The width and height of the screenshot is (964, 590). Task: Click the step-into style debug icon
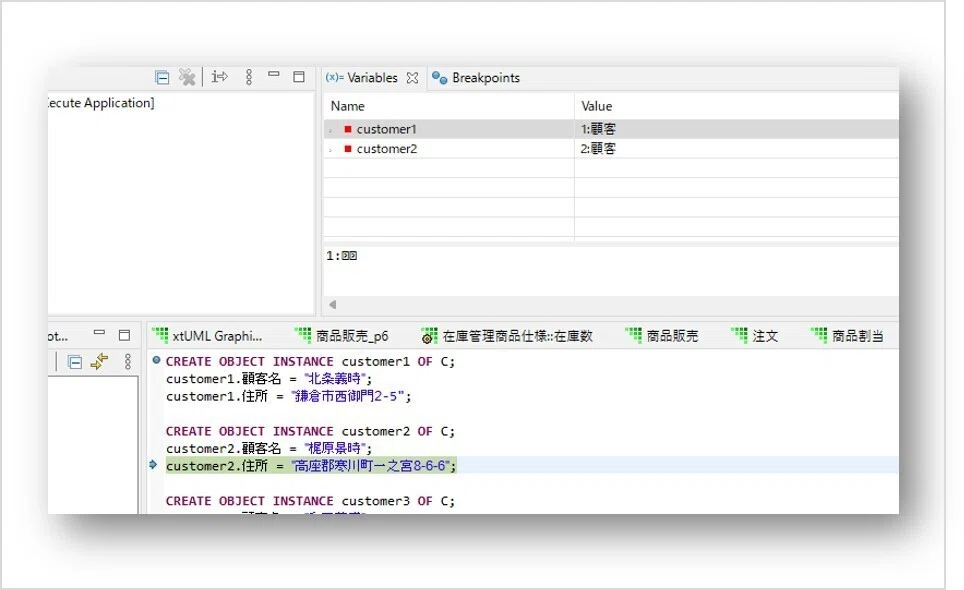tap(219, 77)
